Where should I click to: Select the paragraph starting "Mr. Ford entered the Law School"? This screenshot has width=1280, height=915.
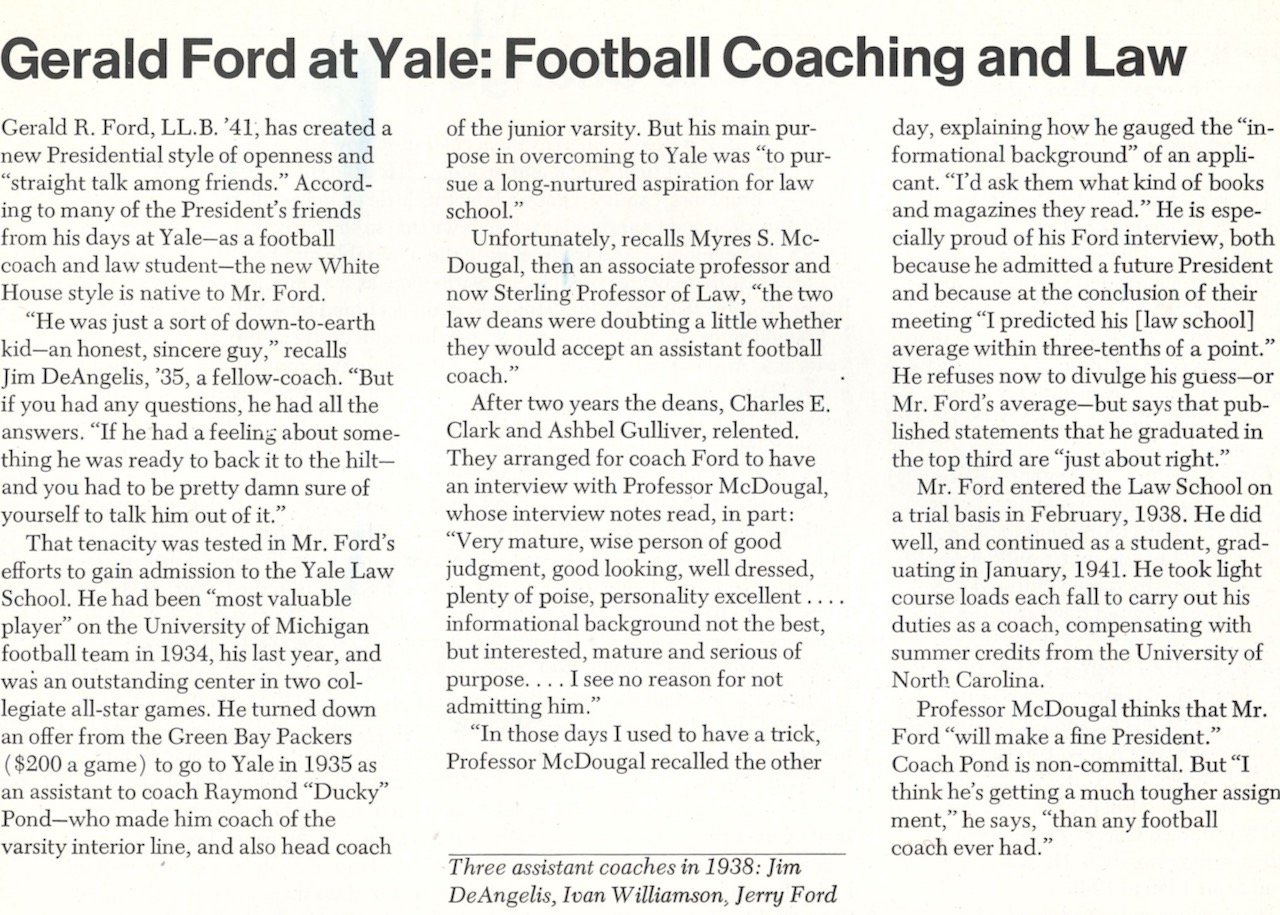(x=1080, y=584)
